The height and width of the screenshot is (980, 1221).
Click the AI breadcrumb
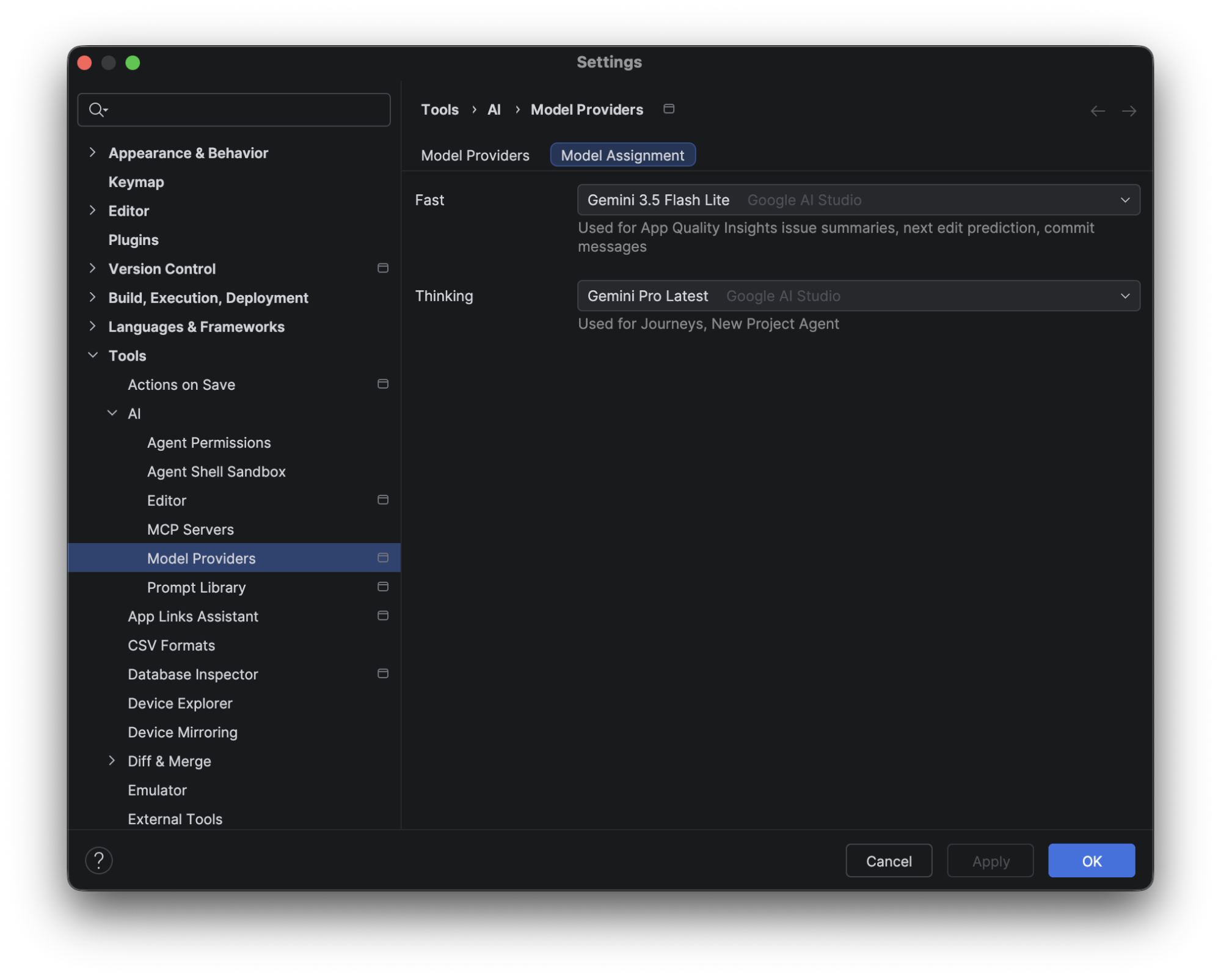point(494,109)
